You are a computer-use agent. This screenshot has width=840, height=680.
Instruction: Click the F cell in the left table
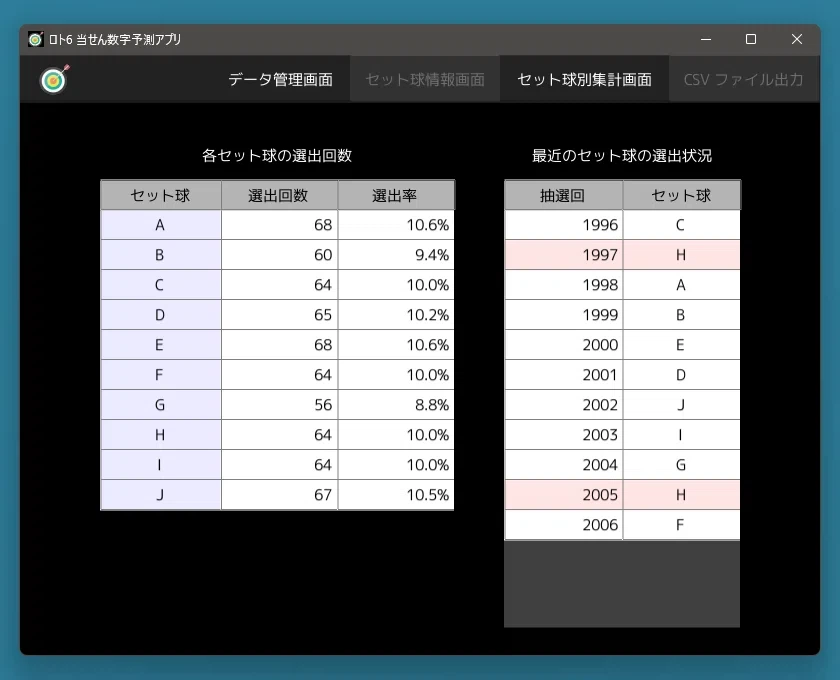(161, 375)
